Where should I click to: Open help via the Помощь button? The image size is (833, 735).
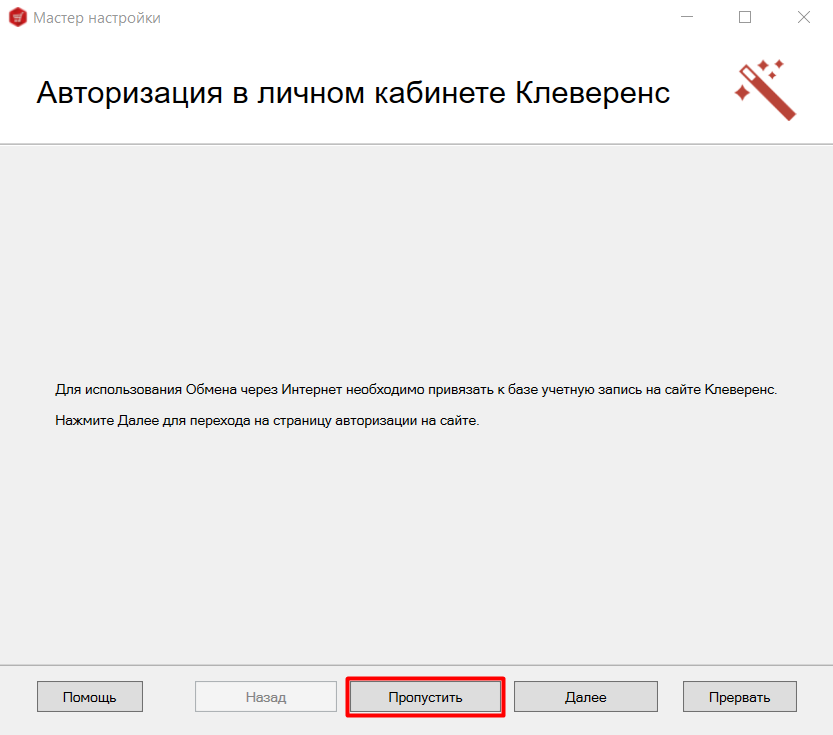[90, 697]
